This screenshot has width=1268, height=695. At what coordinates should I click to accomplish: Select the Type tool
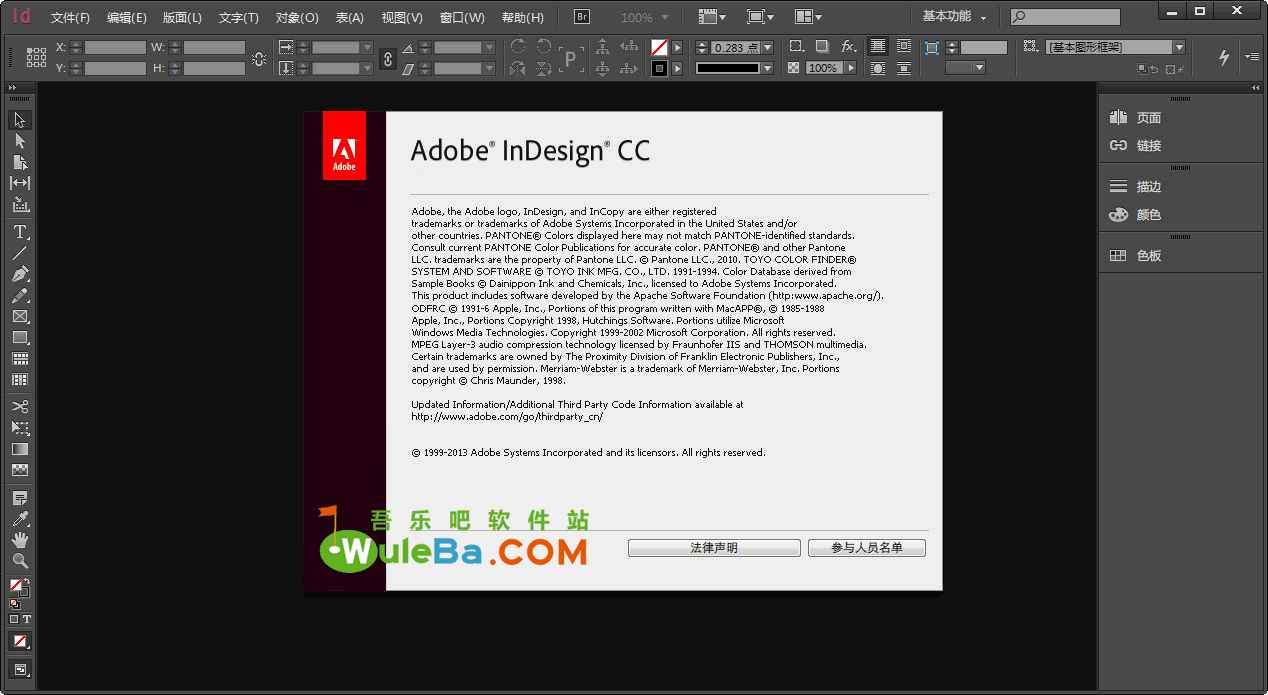(x=20, y=232)
